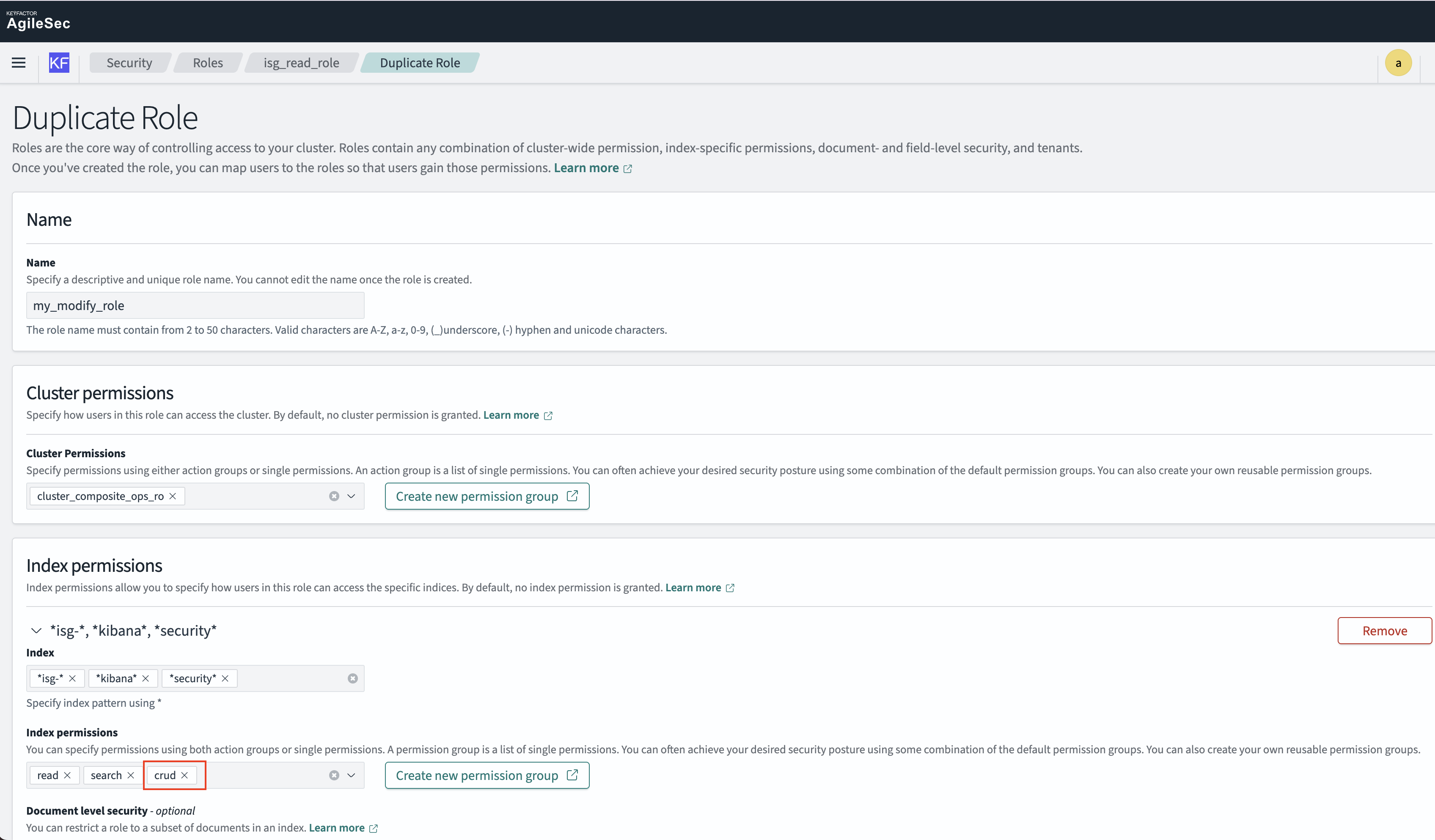Image resolution: width=1435 pixels, height=840 pixels.
Task: Click the red Remove button
Action: pos(1384,631)
